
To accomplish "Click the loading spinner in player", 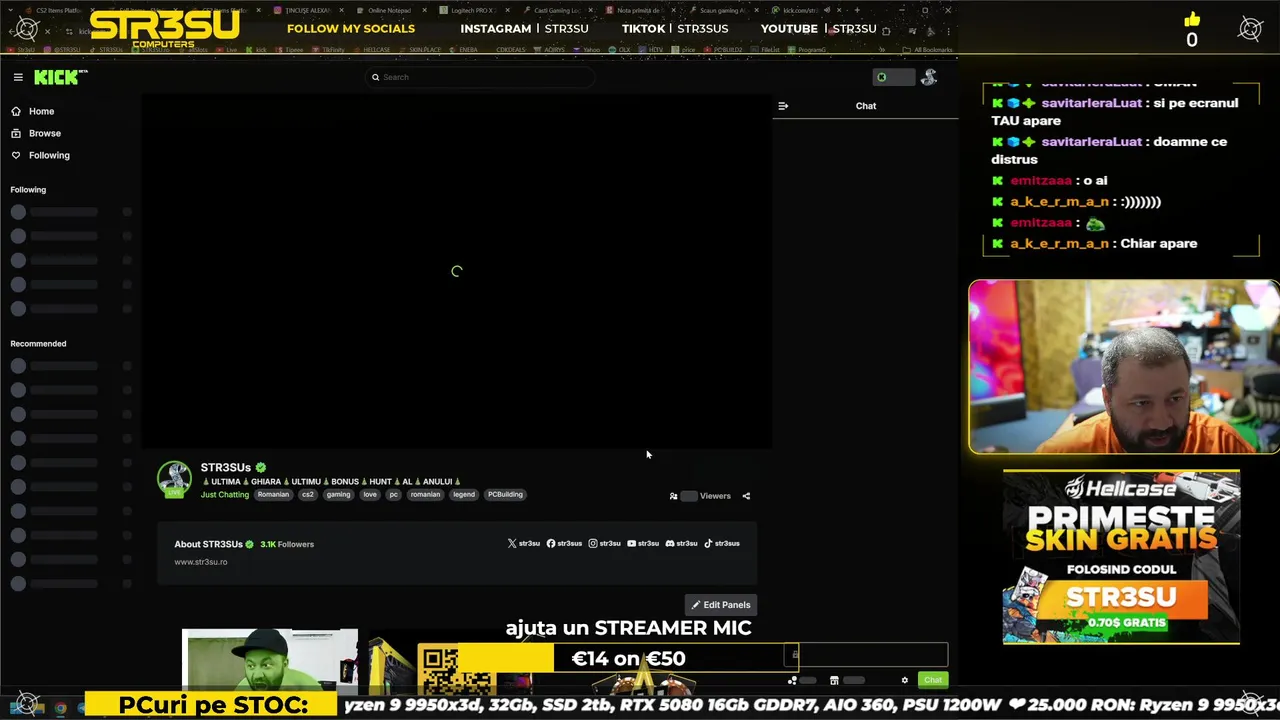I will point(457,271).
